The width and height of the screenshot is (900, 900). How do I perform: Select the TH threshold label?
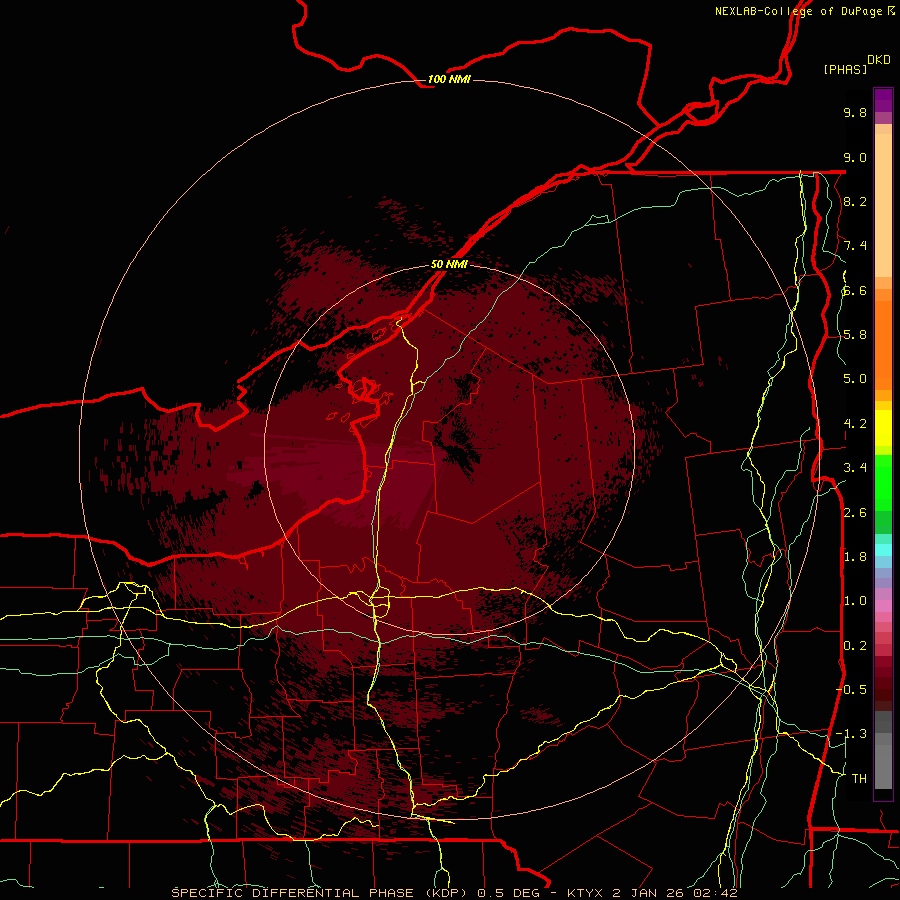tap(859, 779)
